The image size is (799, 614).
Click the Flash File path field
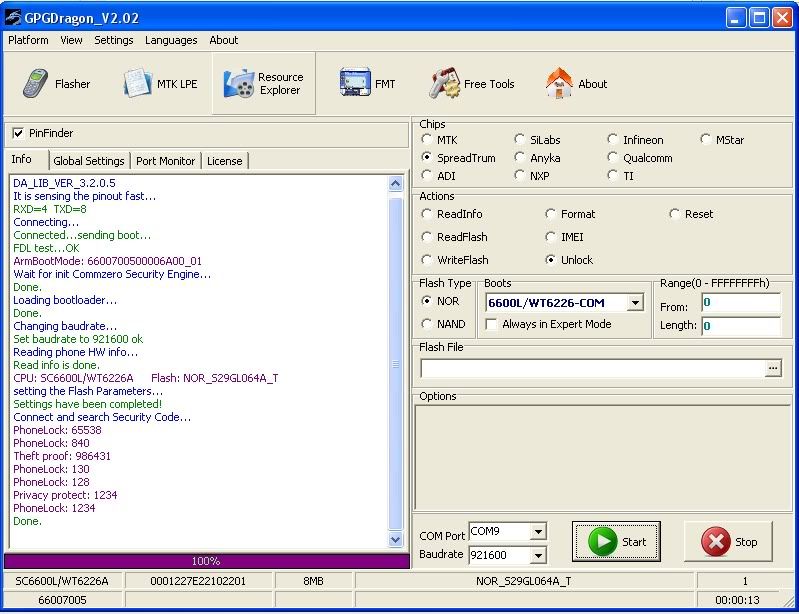pos(593,368)
